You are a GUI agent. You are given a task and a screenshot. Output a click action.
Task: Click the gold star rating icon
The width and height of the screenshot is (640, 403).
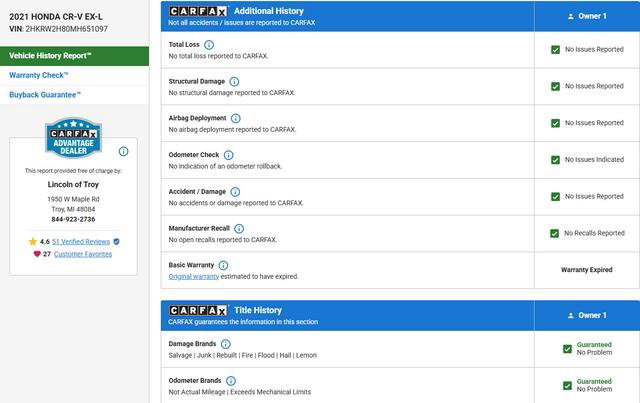33,241
